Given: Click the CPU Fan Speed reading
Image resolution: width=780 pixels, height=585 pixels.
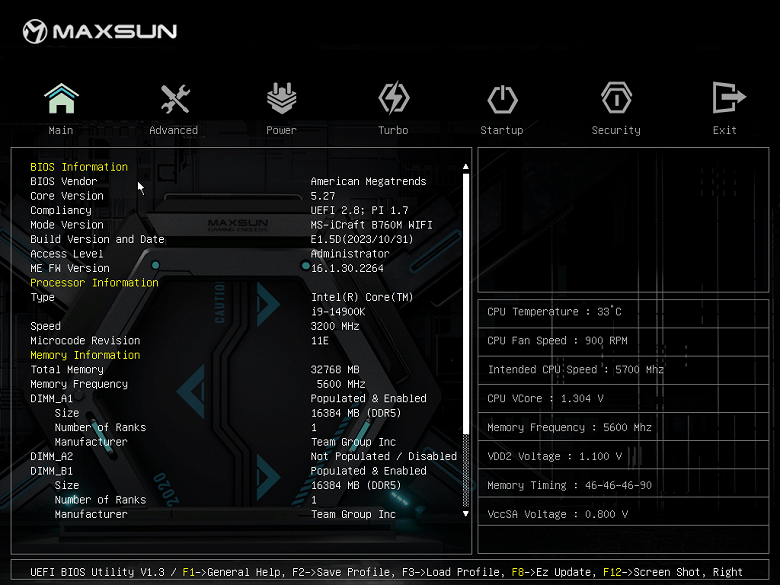Looking at the screenshot, I should click(557, 341).
